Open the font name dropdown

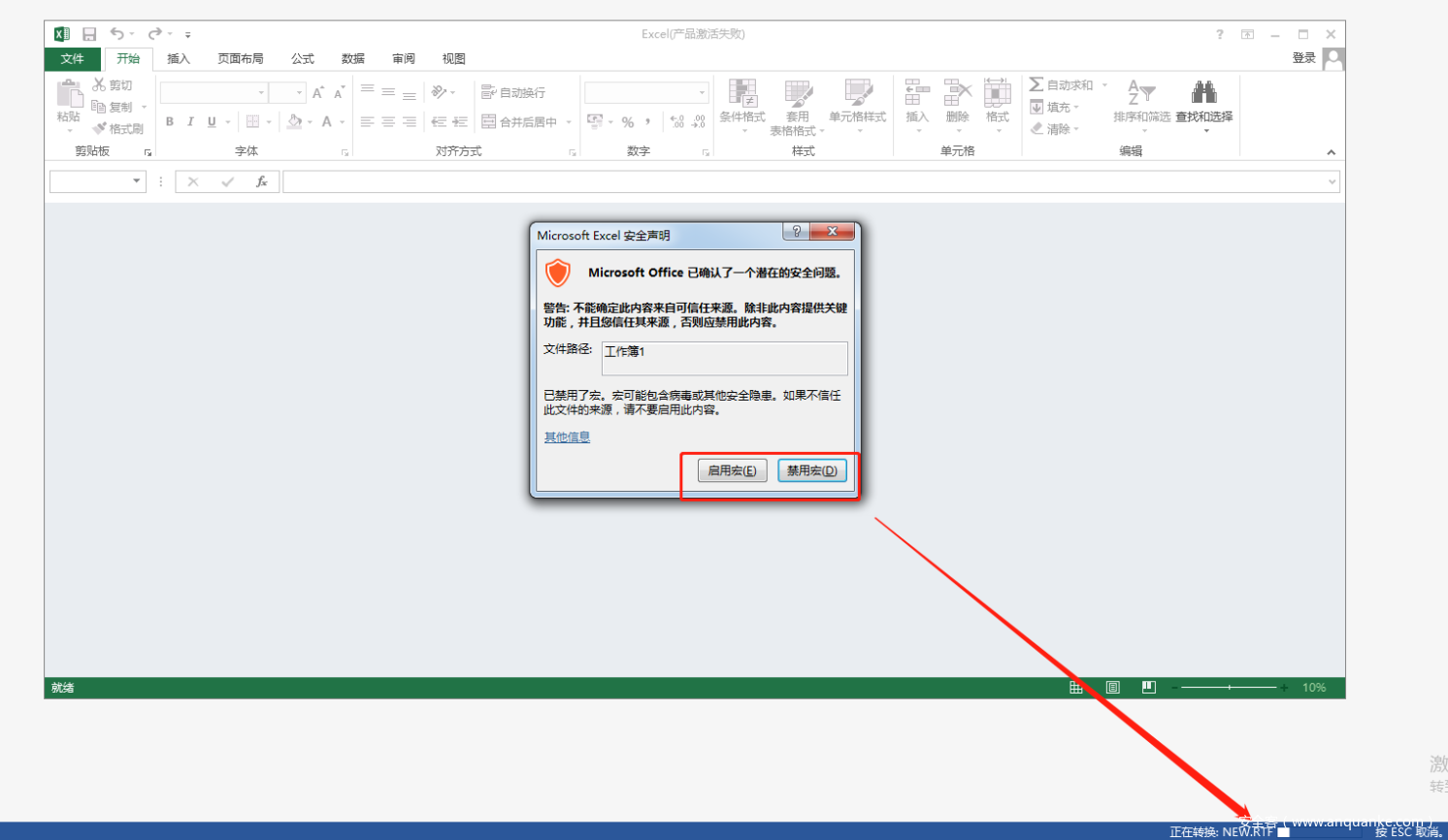point(261,92)
